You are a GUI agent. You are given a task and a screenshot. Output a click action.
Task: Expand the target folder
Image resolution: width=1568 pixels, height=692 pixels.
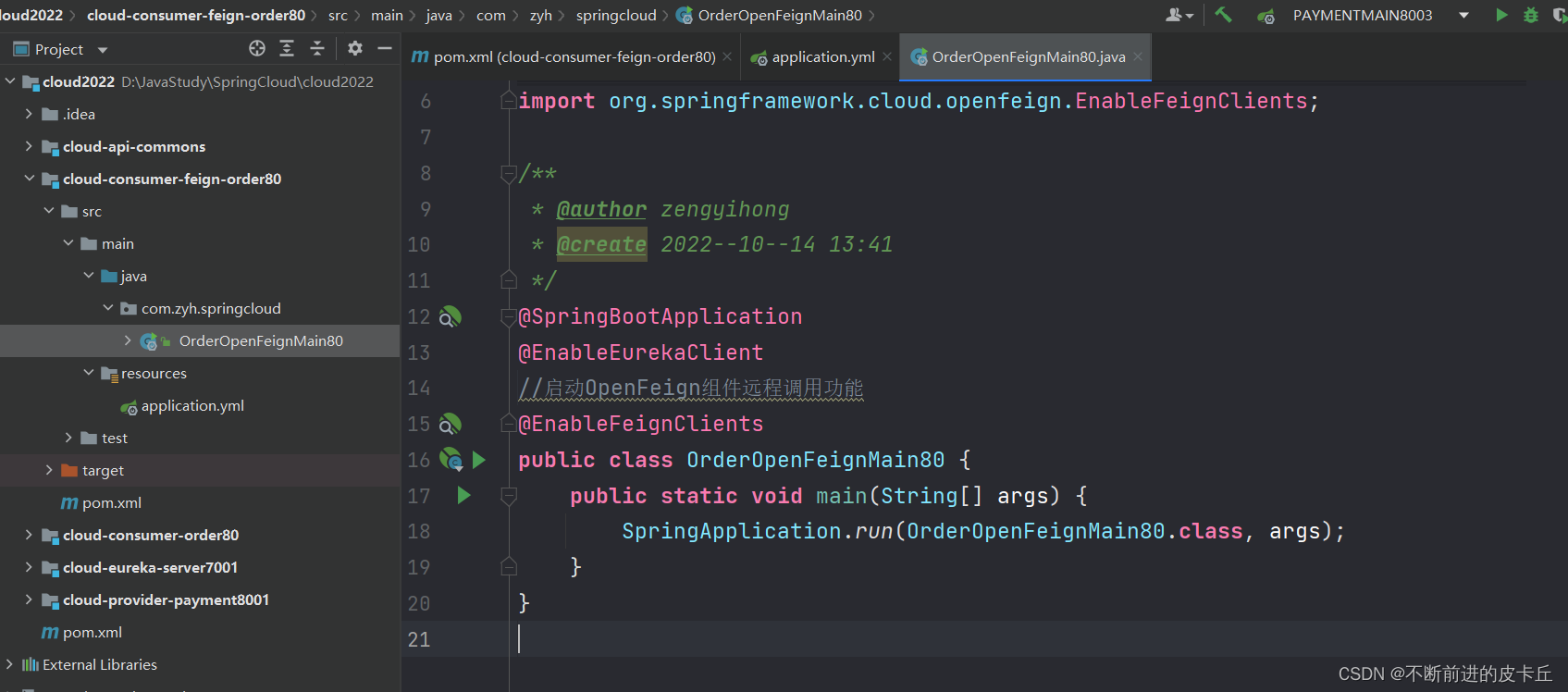(49, 470)
